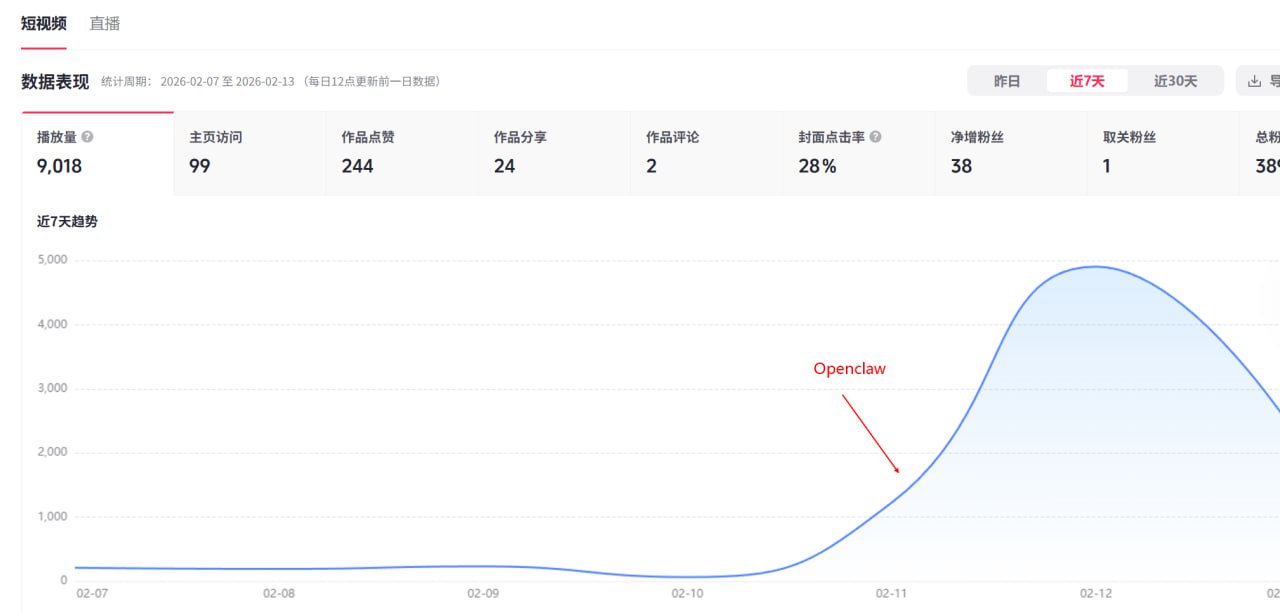The image size is (1280, 613).
Task: Show the 作品点赞 trend card
Action: [x=402, y=153]
